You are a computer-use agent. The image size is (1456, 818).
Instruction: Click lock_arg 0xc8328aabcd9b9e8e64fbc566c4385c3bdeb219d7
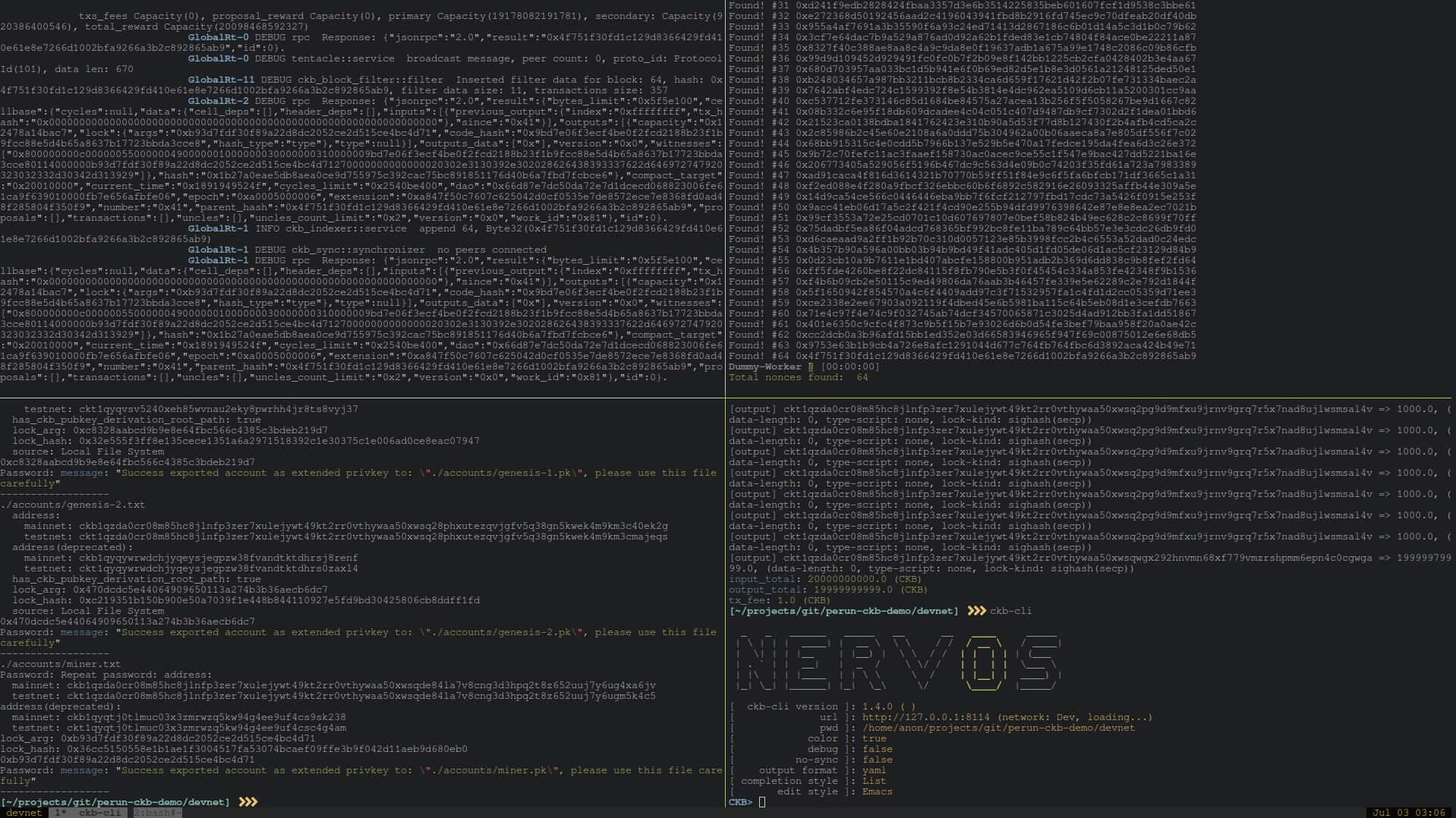pos(200,430)
